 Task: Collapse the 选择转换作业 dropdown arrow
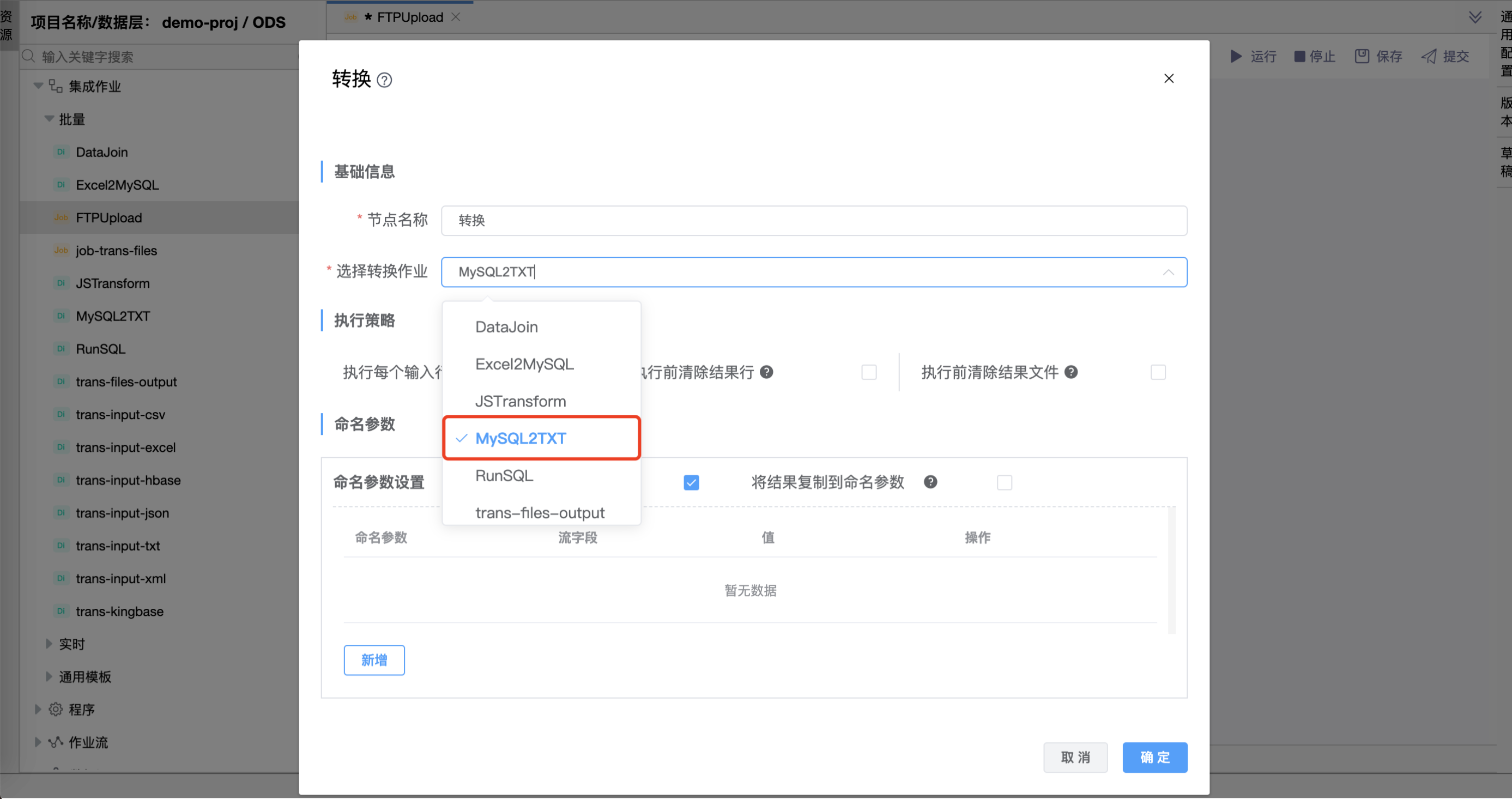coord(1168,273)
